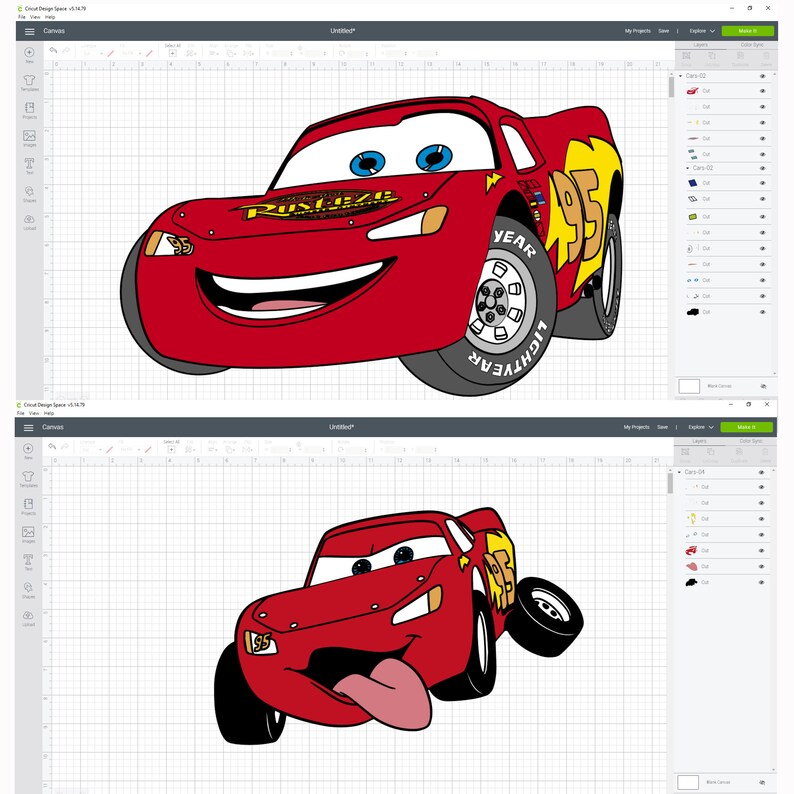
Task: Open File menu in Cars-02 window
Action: click(x=22, y=17)
